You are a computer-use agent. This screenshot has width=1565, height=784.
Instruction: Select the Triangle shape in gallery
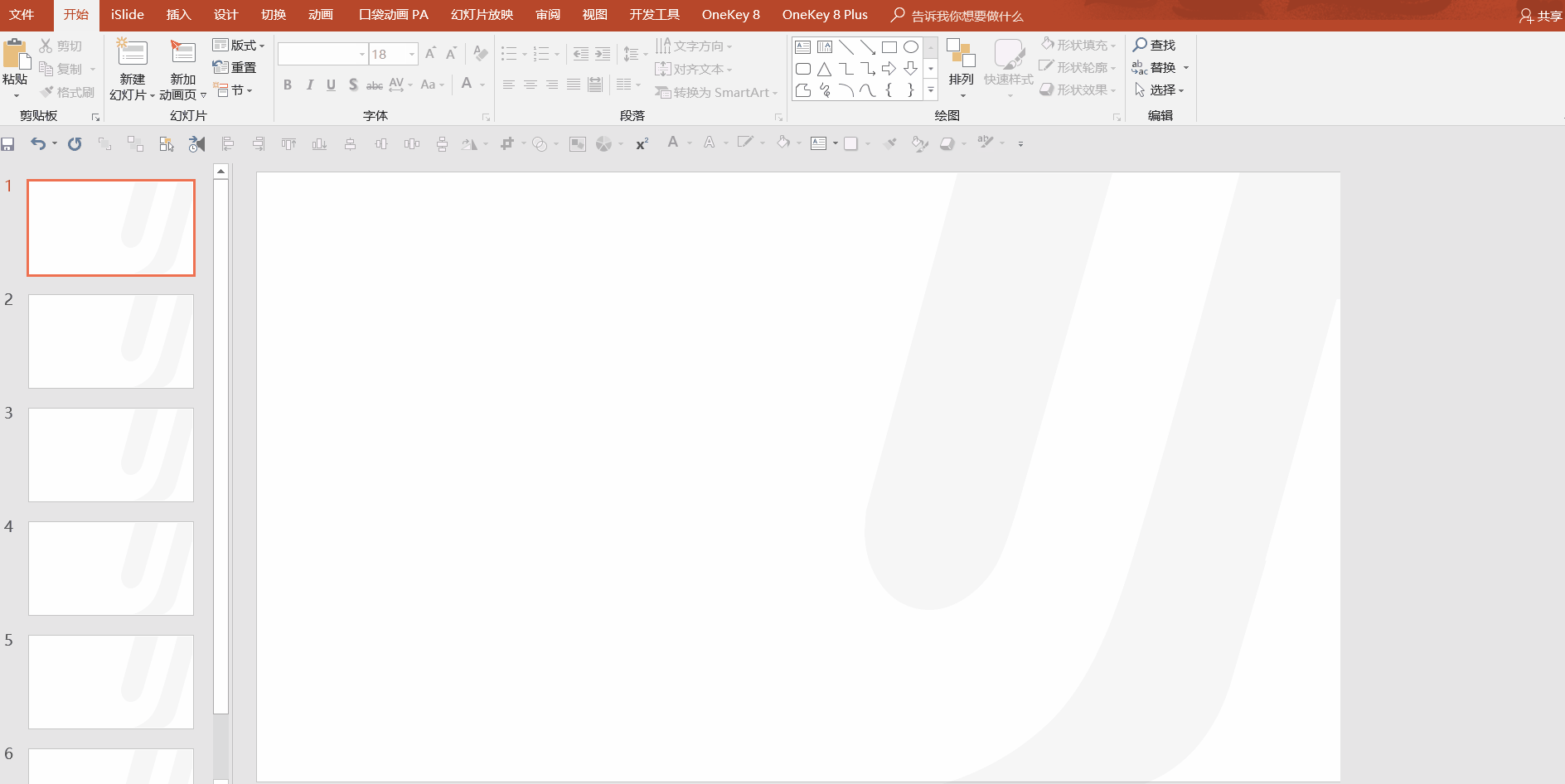(824, 69)
